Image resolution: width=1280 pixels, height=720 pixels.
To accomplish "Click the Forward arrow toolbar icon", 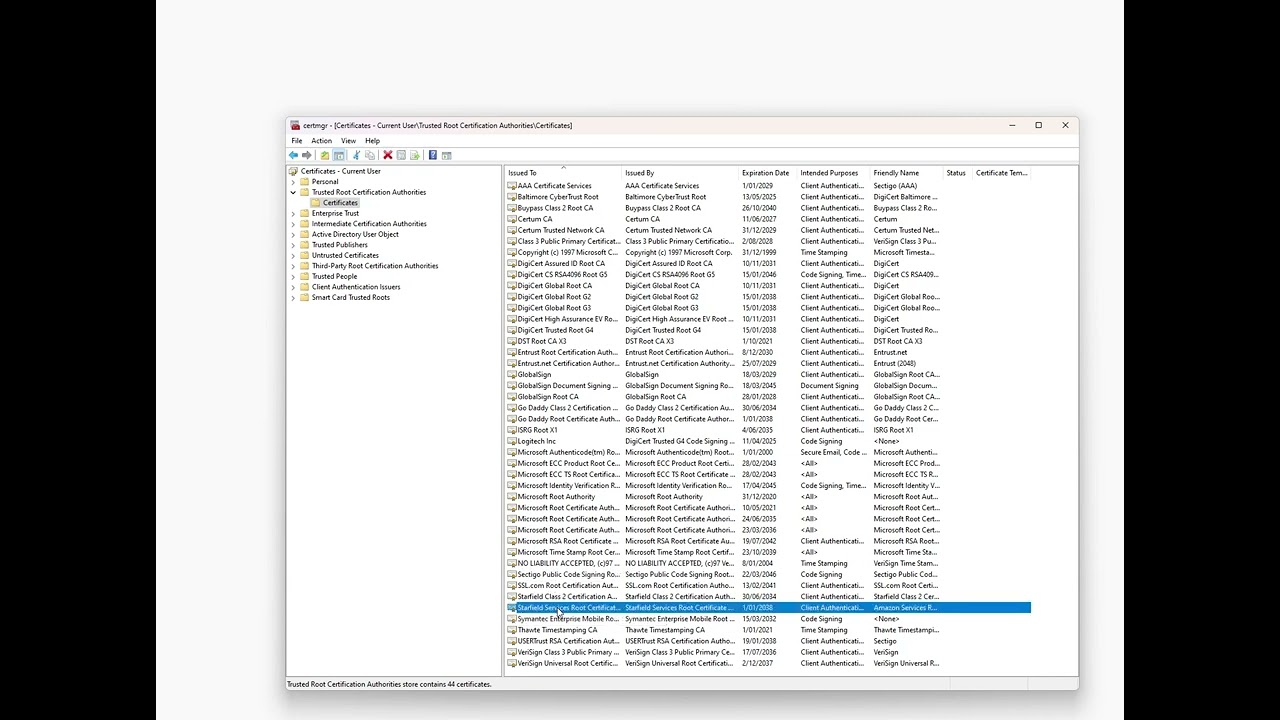I will pos(307,155).
